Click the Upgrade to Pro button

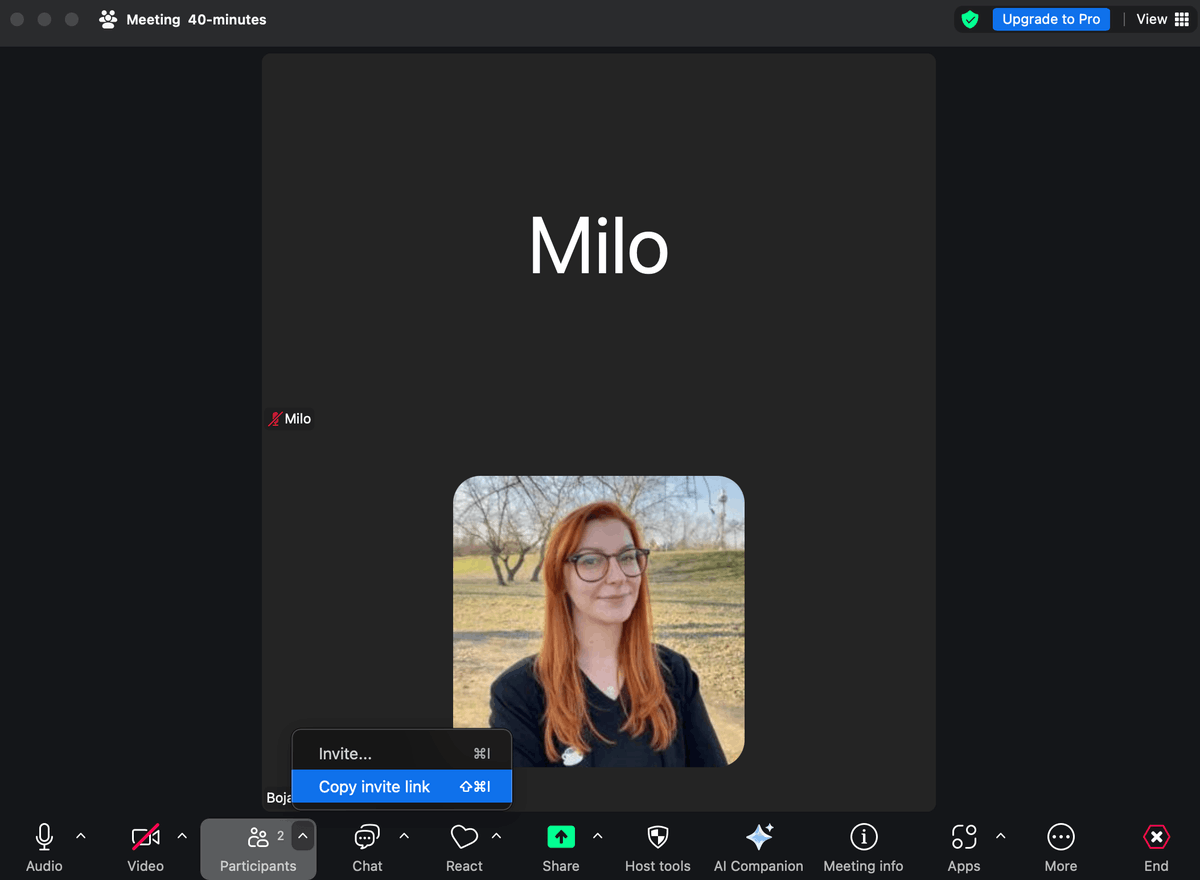click(1051, 19)
